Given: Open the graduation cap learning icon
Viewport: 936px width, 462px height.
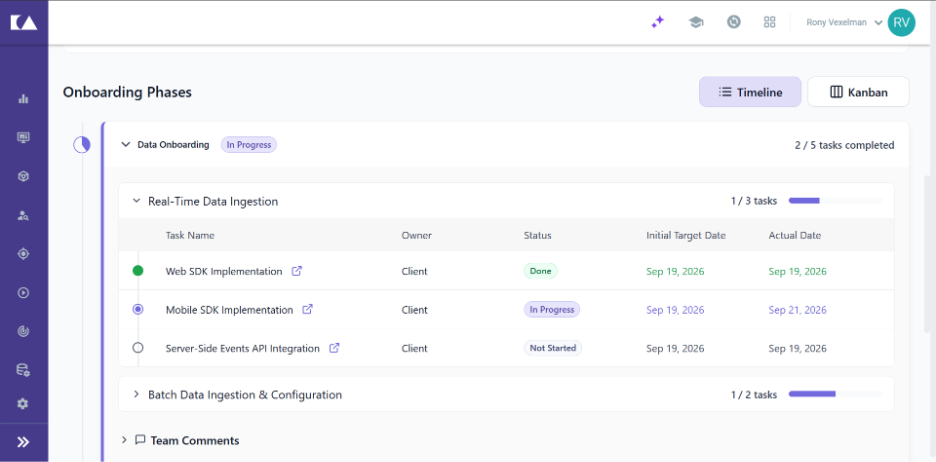Looking at the screenshot, I should [696, 22].
